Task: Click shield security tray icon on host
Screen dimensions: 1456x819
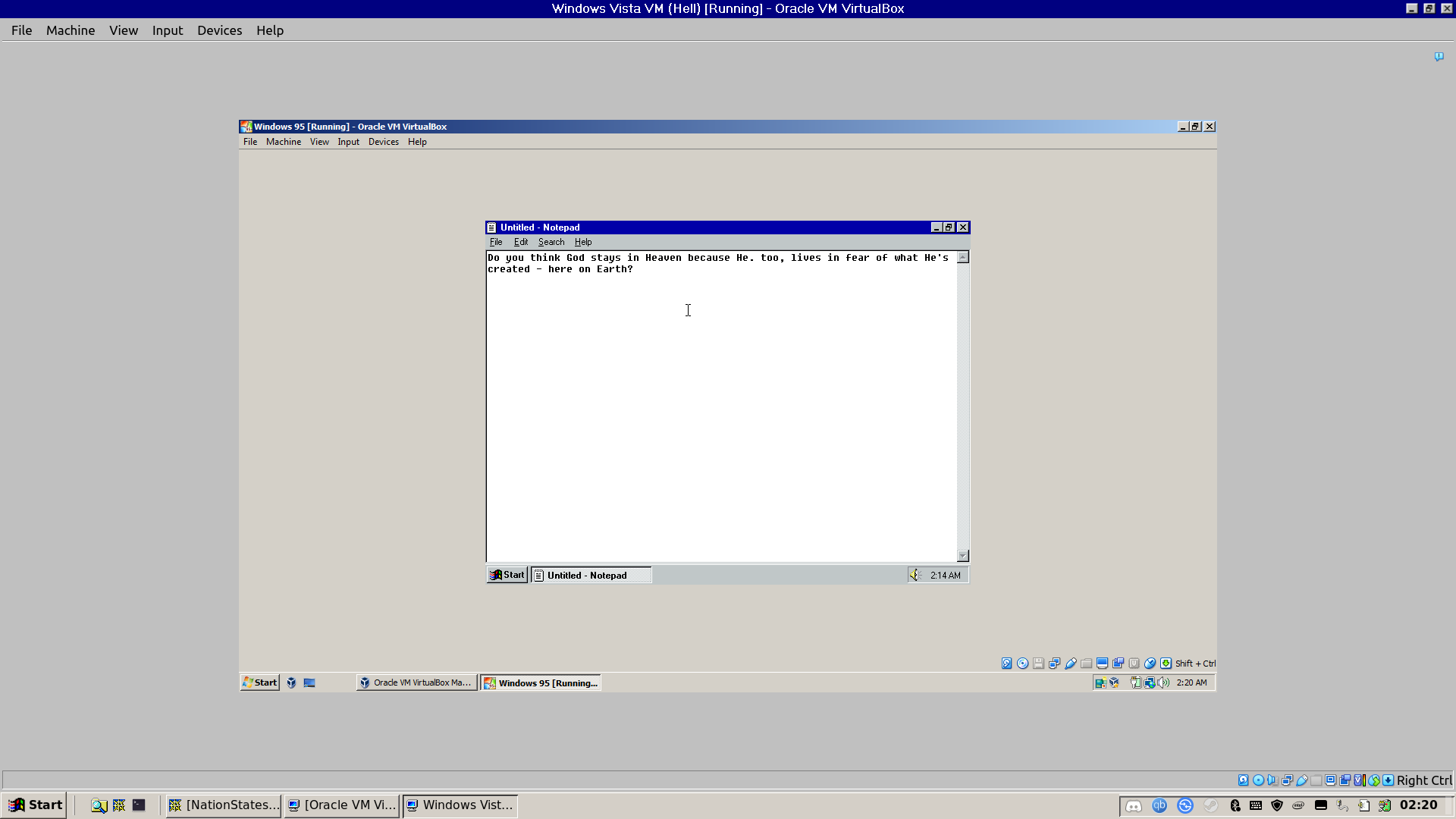Action: point(1277,805)
